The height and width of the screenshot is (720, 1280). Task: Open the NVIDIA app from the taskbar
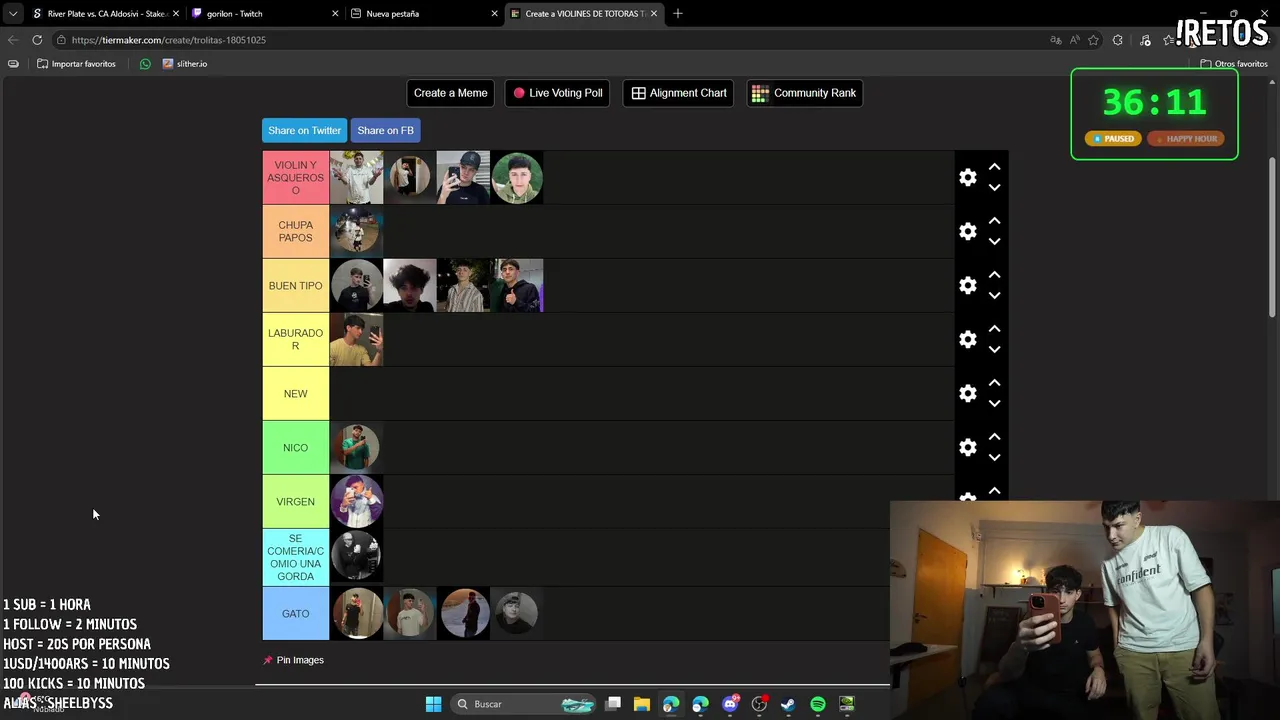click(847, 704)
